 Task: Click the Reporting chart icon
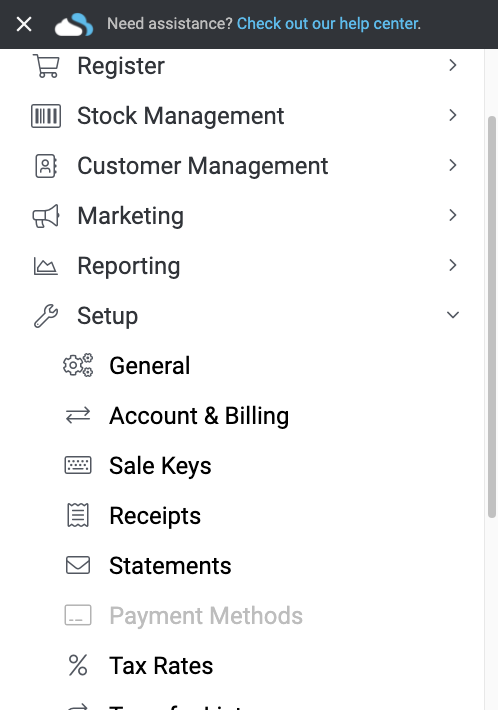(46, 266)
